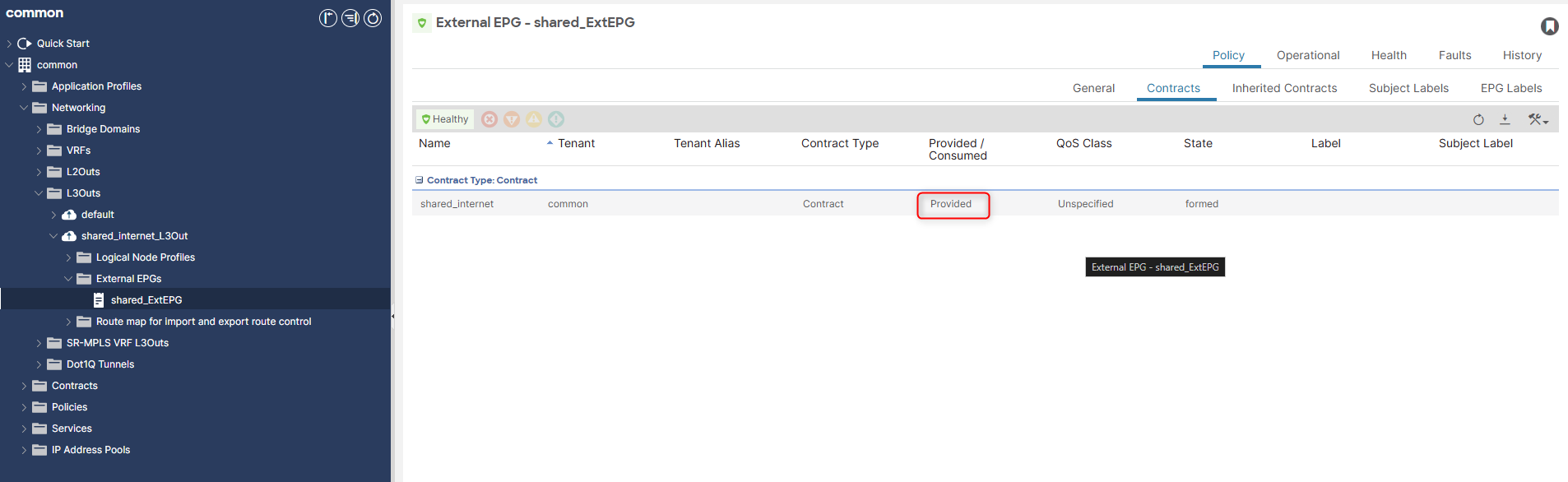The image size is (1568, 482).
Task: Click the minor faults yellow icon
Action: 534,119
